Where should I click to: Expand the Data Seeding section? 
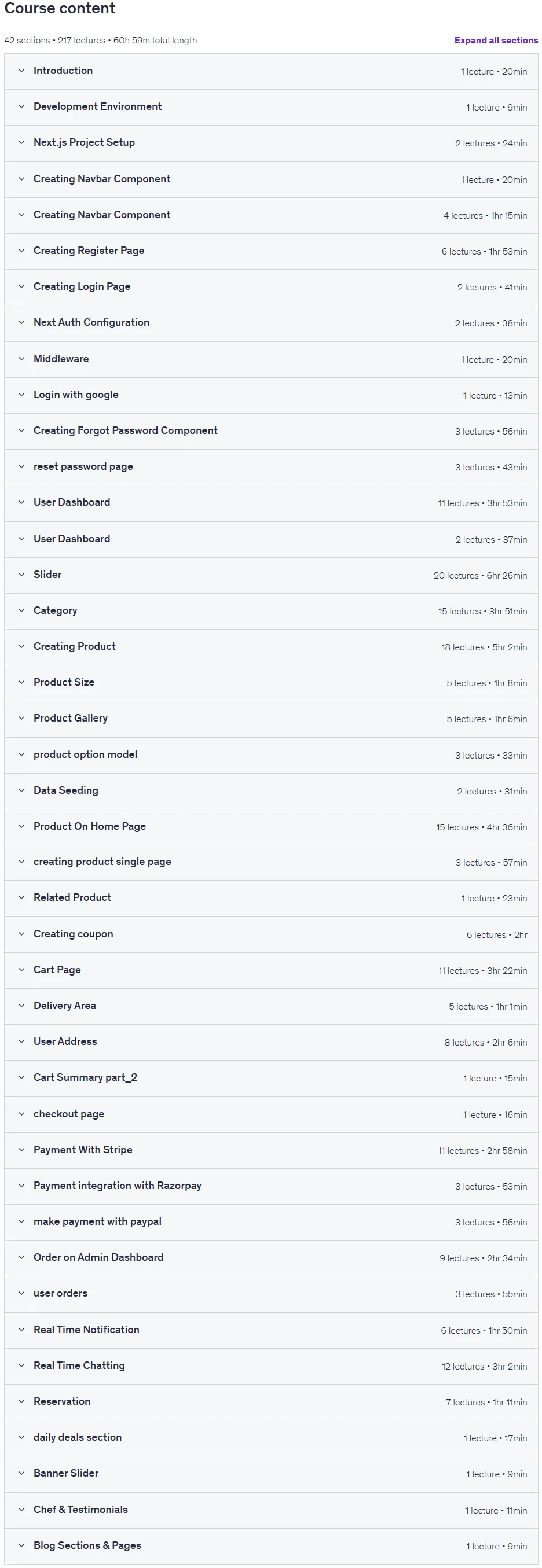271,791
